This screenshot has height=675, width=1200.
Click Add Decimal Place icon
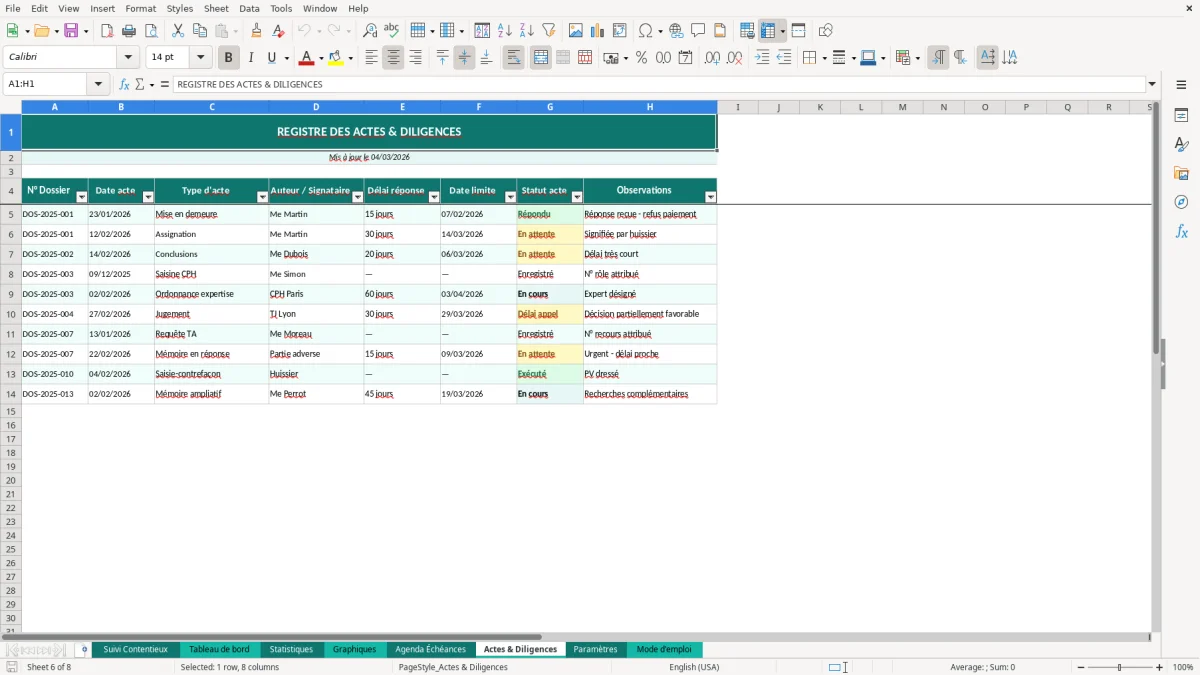(712, 58)
